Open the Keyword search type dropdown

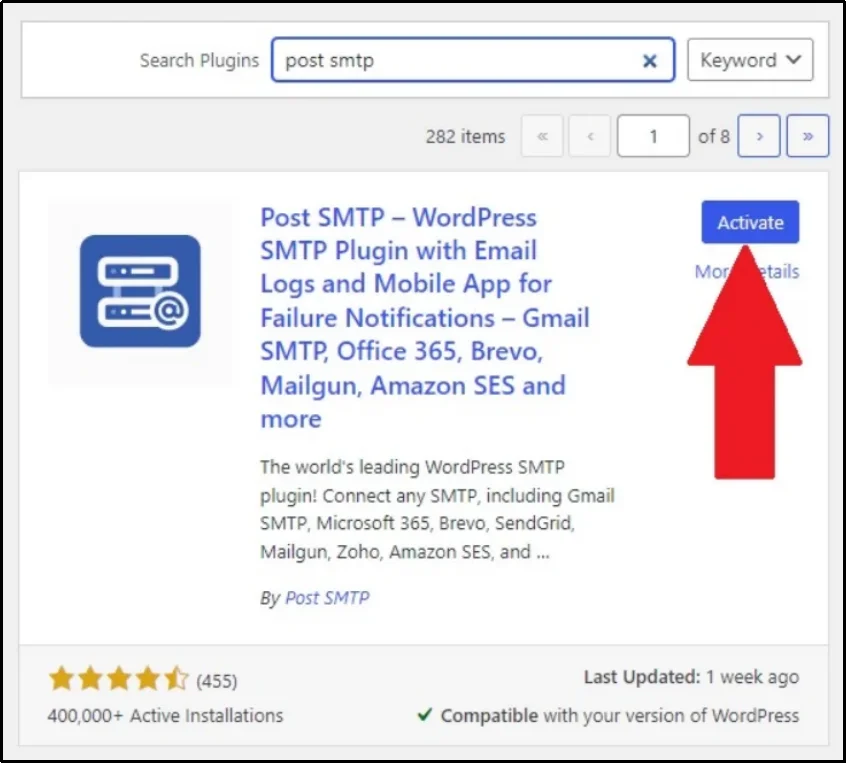750,60
